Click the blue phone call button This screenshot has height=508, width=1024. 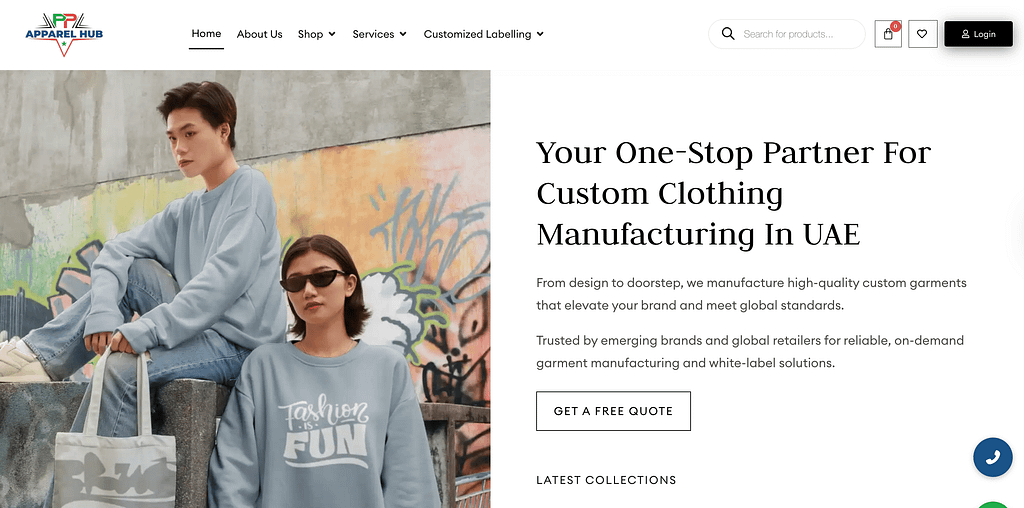992,457
